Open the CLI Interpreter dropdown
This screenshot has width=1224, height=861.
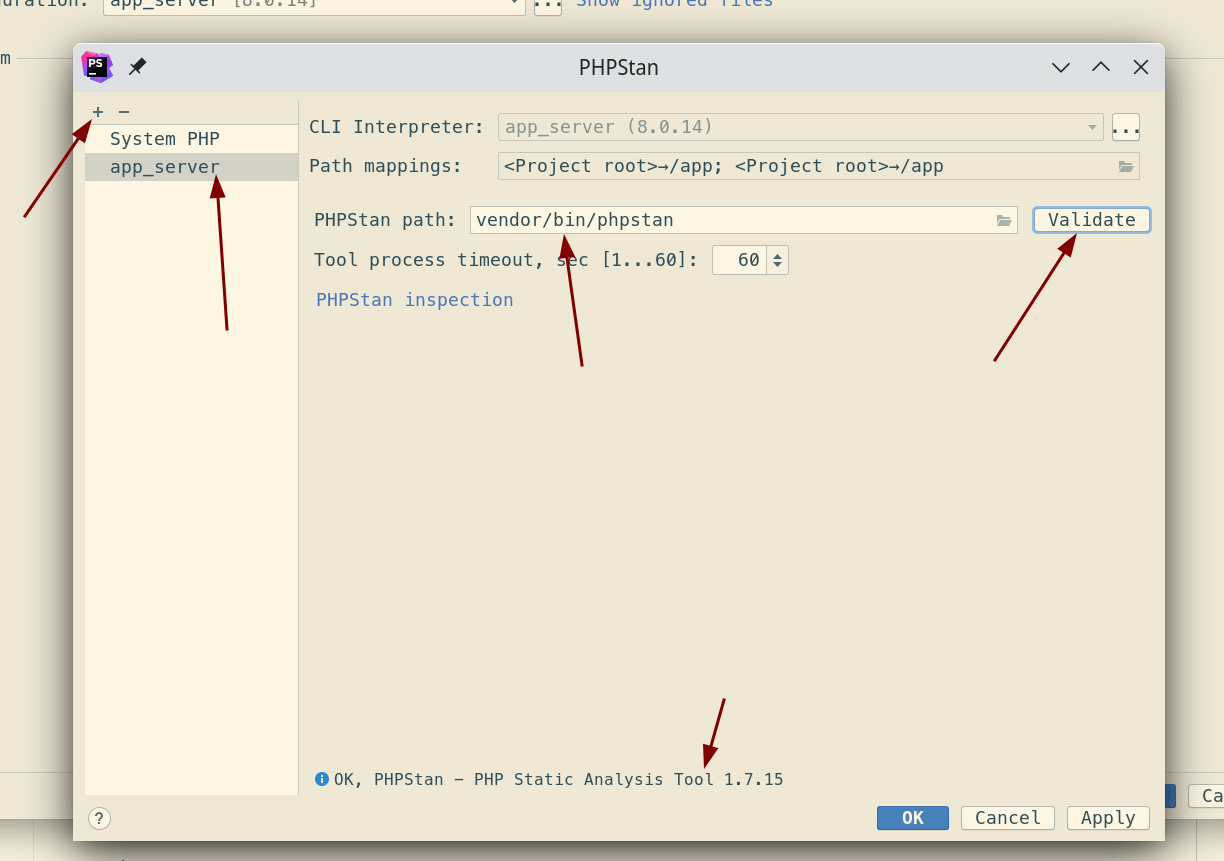tap(1091, 127)
